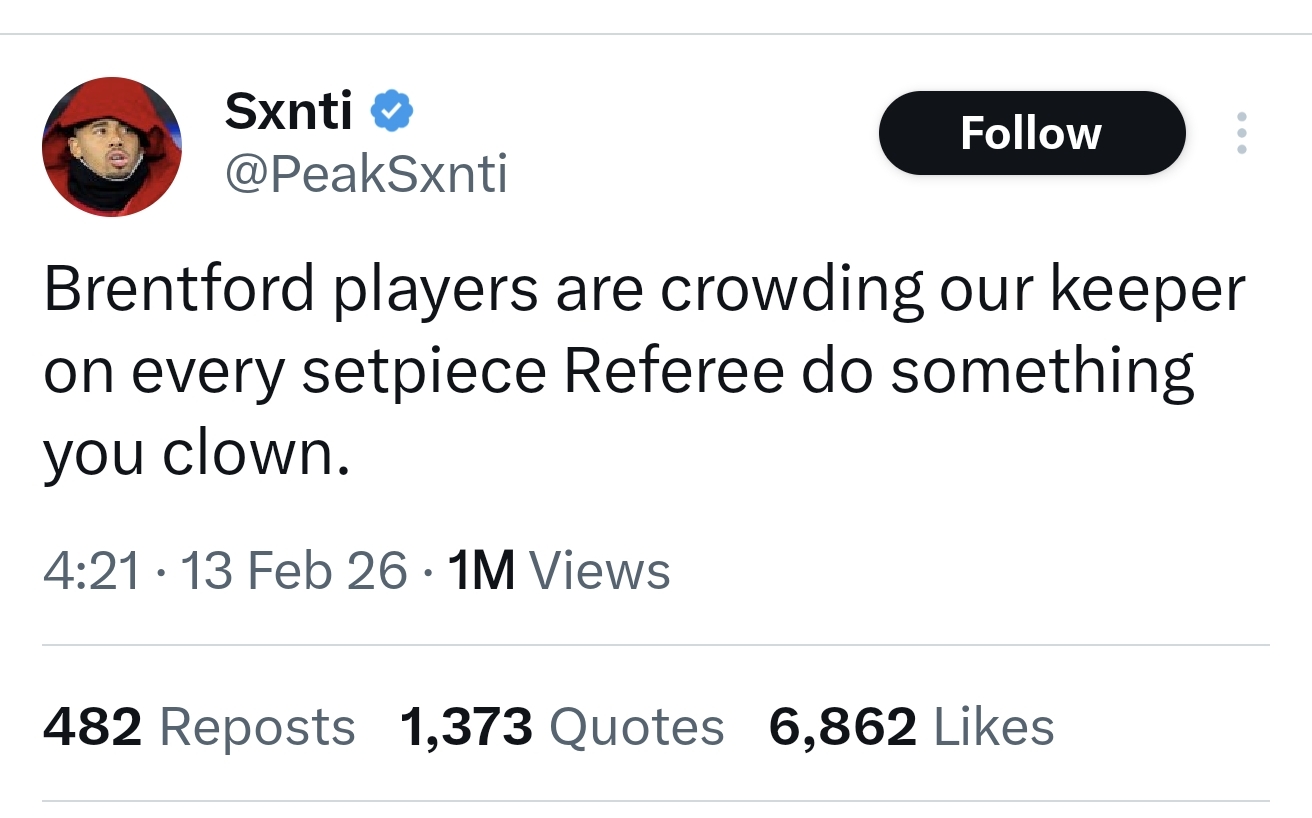Open the Sxnti profile avatar picture
Screen dimensions: 1312x818
coord(111,146)
